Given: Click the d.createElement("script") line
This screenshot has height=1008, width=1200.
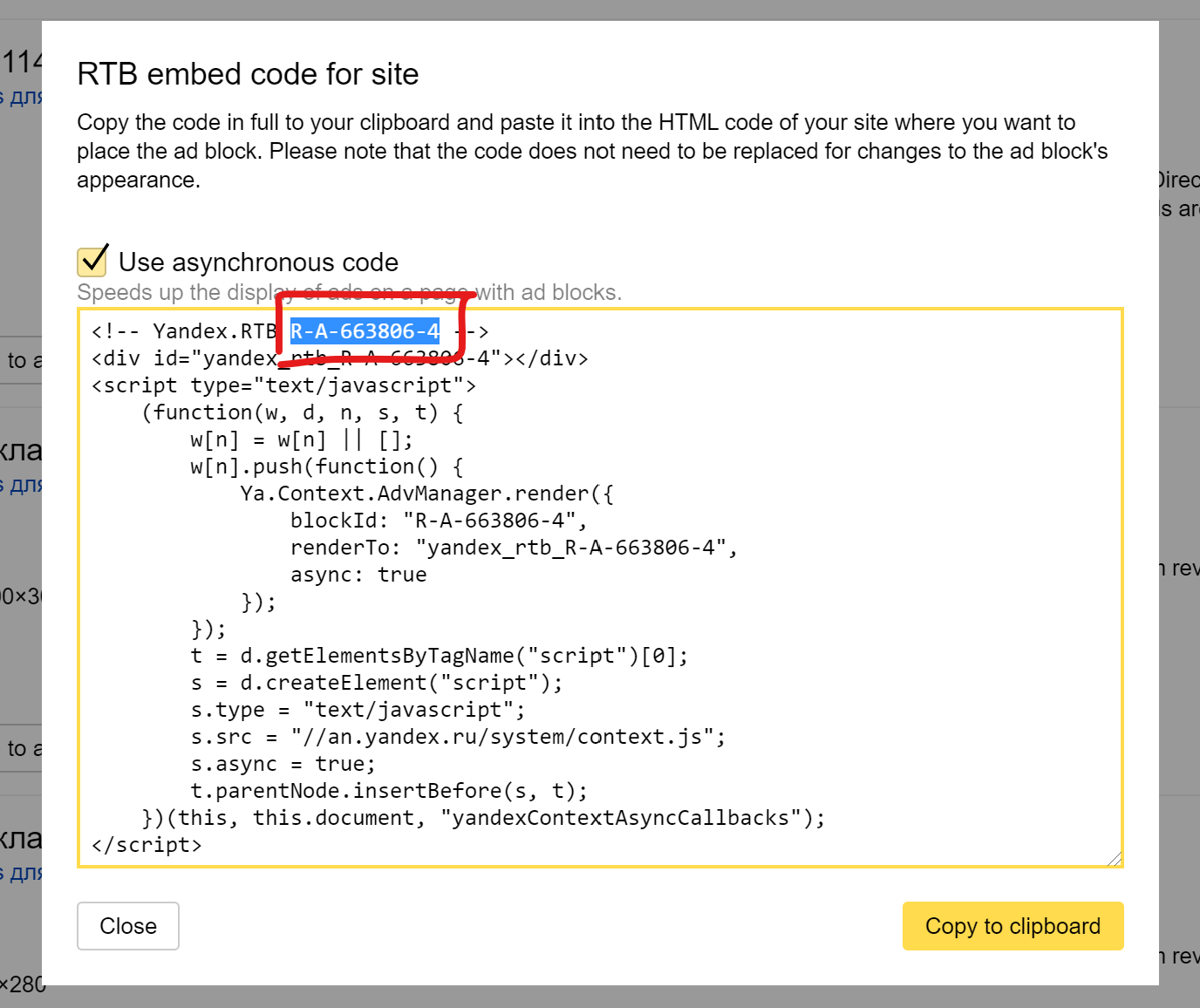Looking at the screenshot, I should (377, 683).
